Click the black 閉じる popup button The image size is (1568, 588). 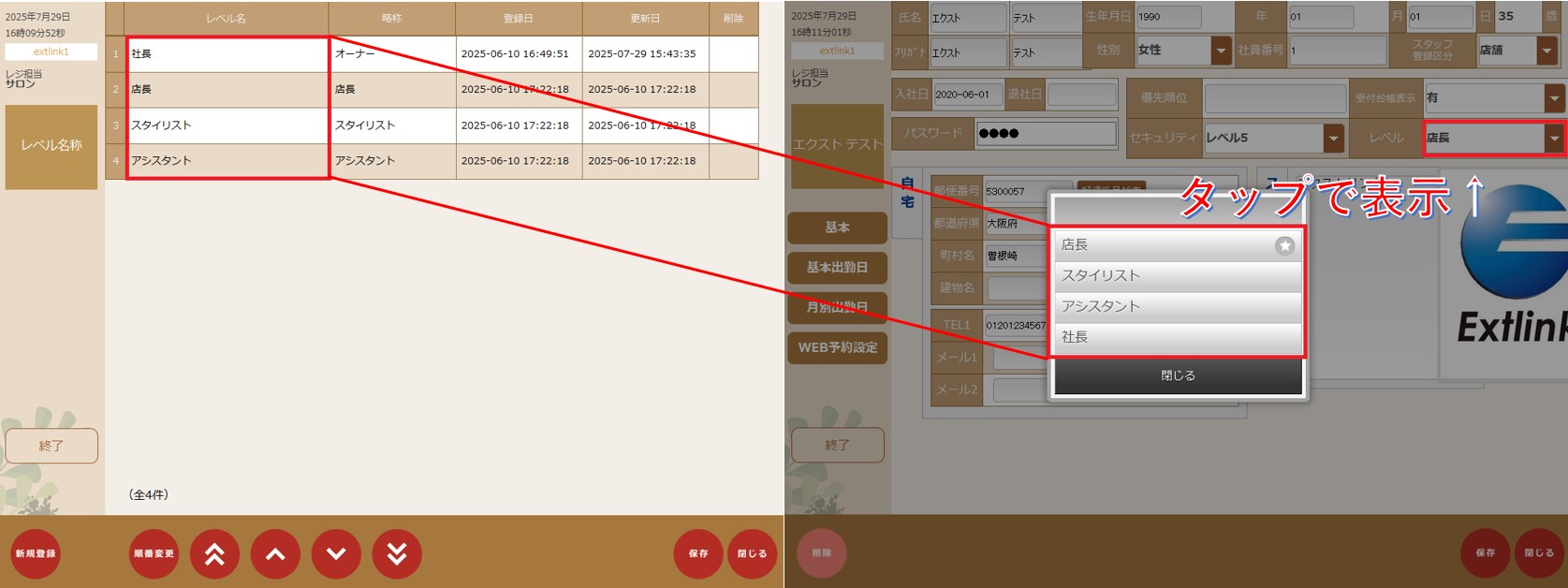[x=1178, y=375]
